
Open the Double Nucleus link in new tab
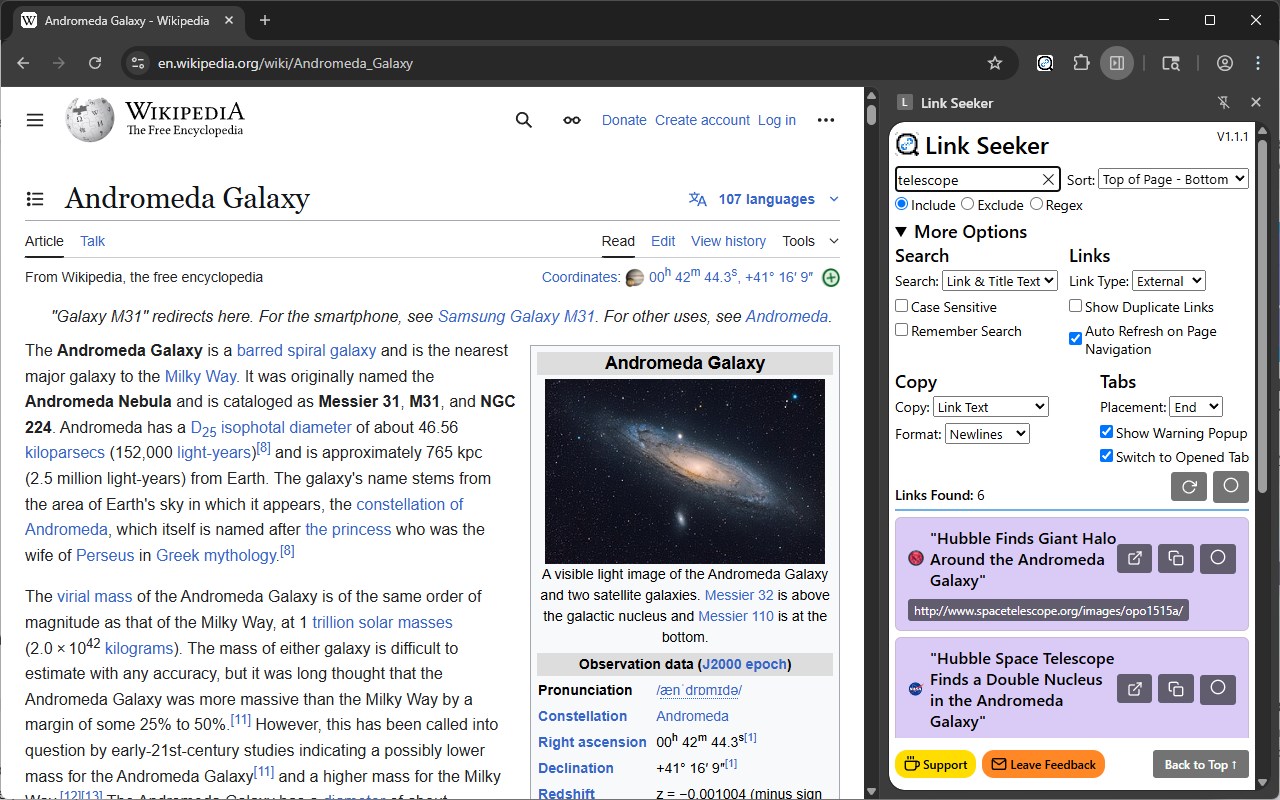[1135, 689]
